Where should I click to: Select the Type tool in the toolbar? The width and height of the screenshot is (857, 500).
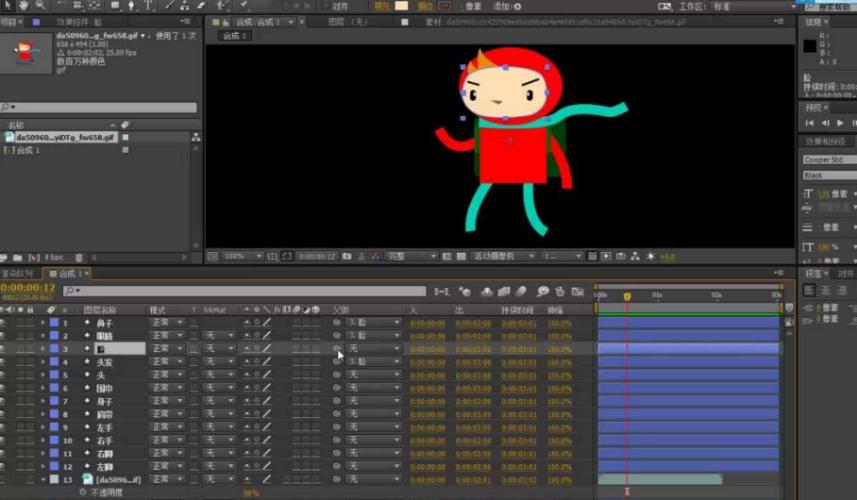click(148, 5)
